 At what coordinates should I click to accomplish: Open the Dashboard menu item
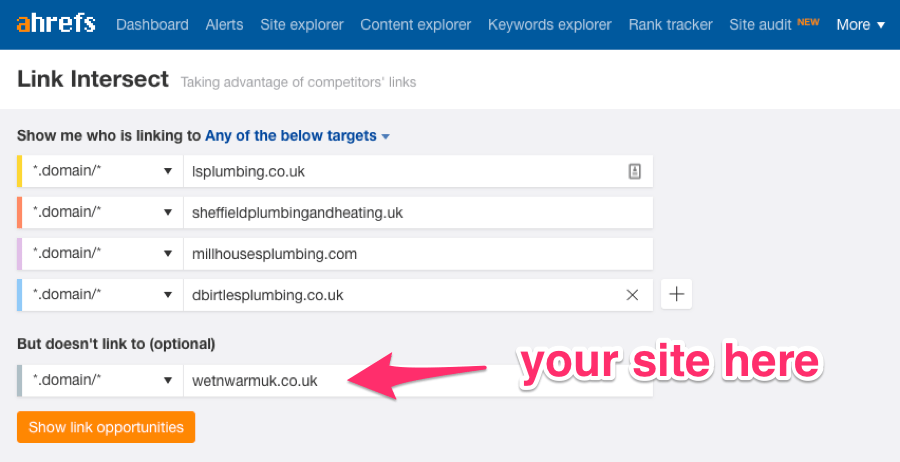(x=152, y=24)
